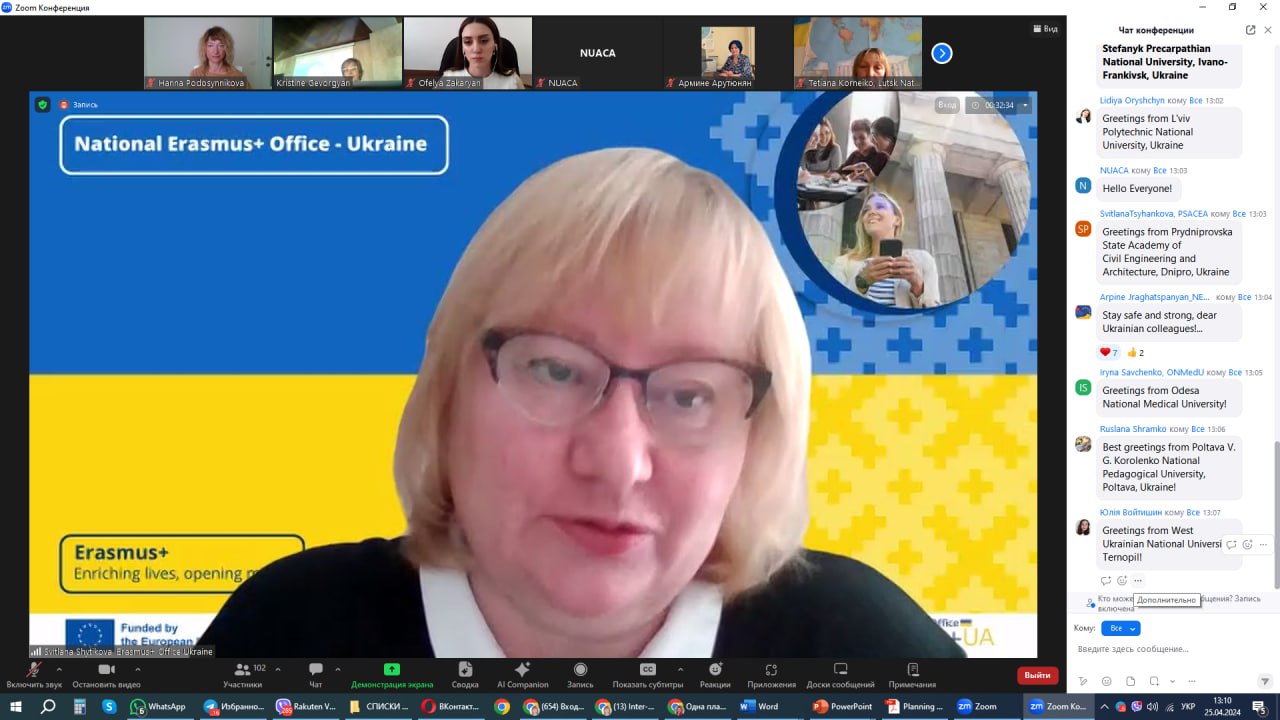The height and width of the screenshot is (720, 1280).
Task: Open the Сводка summary tool
Action: [x=464, y=674]
